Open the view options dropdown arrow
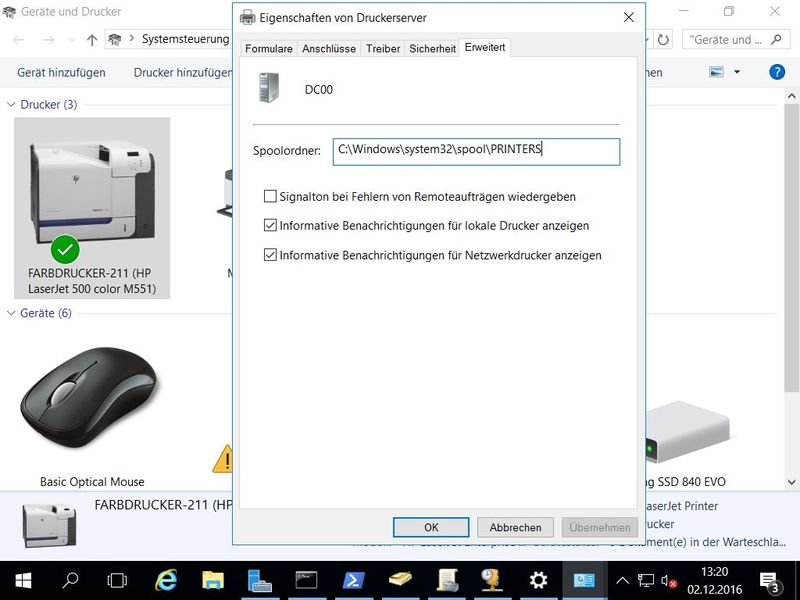 pyautogui.click(x=737, y=72)
